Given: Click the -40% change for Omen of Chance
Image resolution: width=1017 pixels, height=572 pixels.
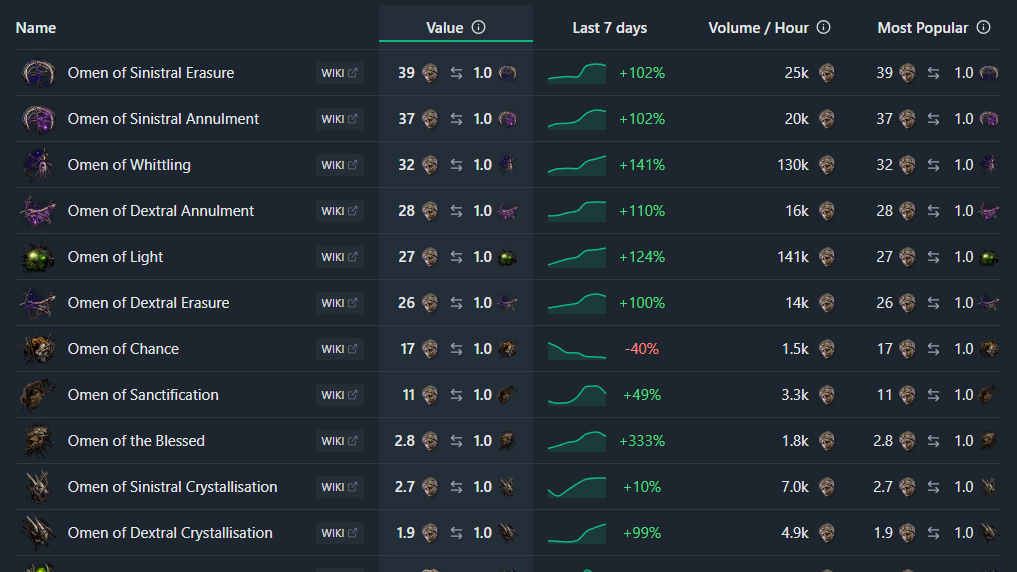Looking at the screenshot, I should tap(641, 349).
